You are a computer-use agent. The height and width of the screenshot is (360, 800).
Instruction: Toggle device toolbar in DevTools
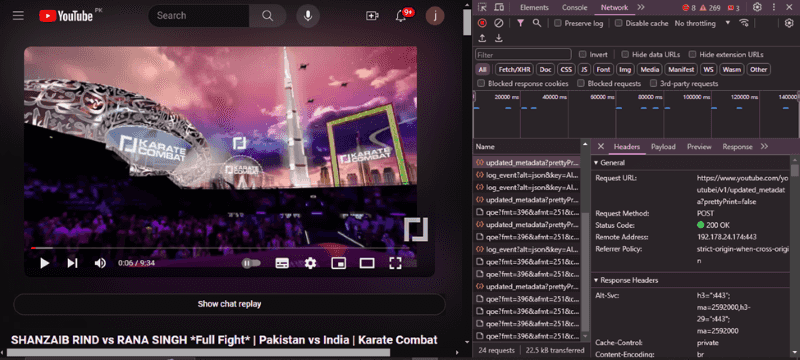[x=499, y=7]
